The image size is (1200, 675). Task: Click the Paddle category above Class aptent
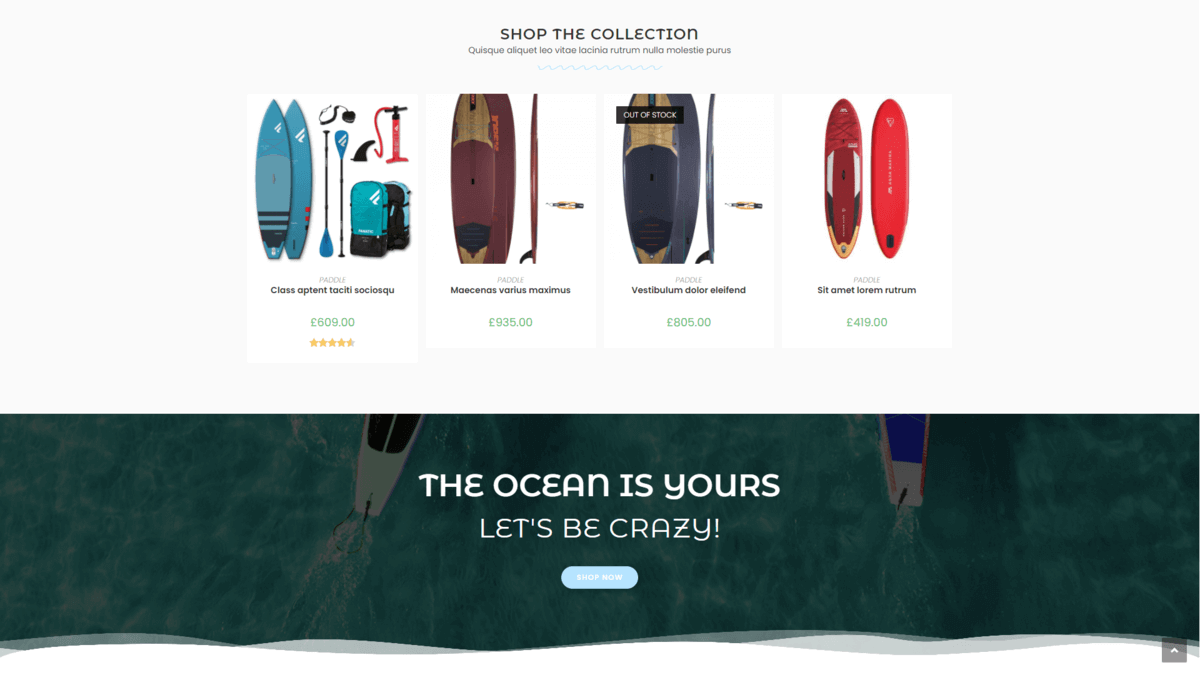tap(332, 280)
